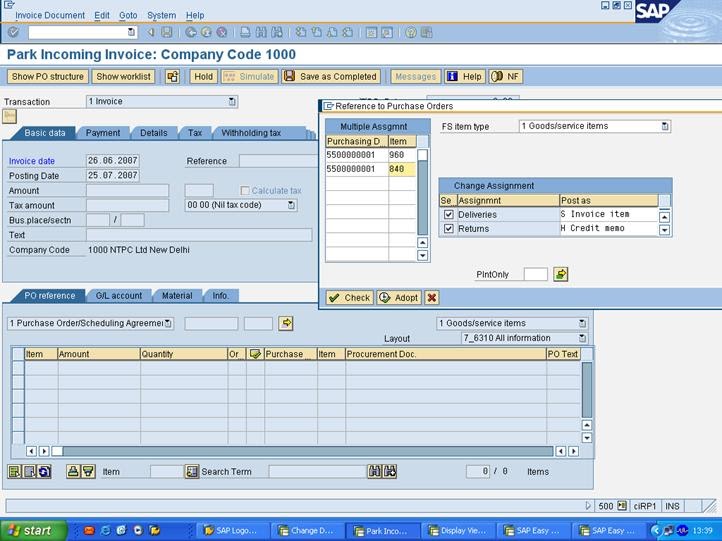
Task: Click the Show worklist button
Action: pyautogui.click(x=123, y=76)
